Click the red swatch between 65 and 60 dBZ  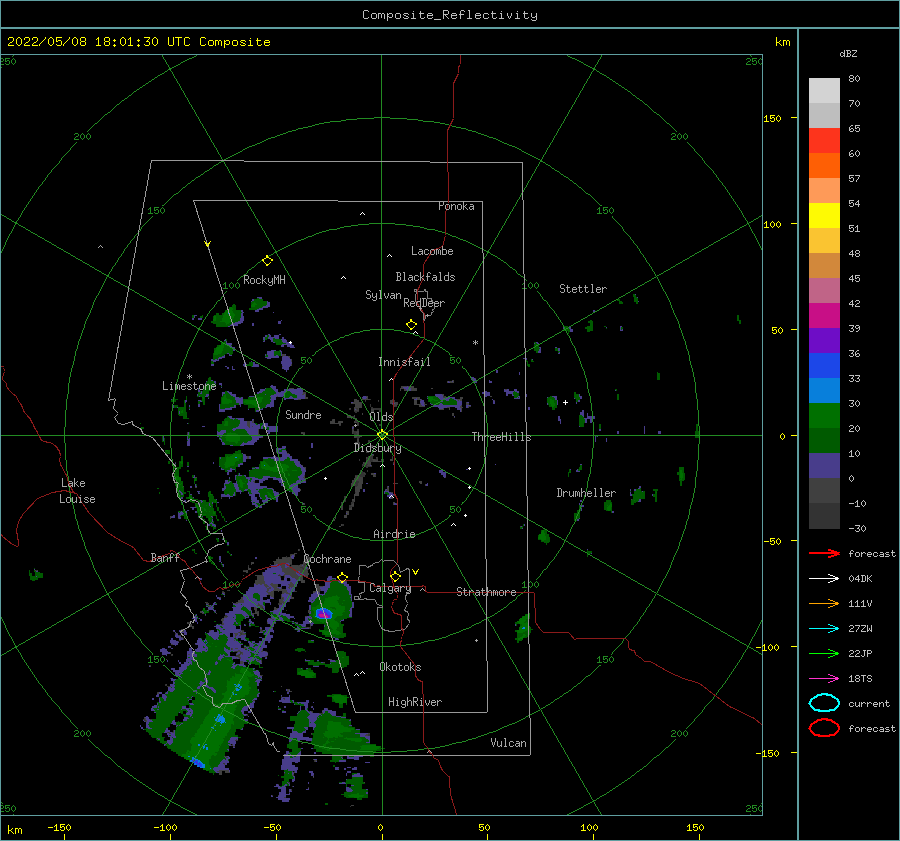pos(824,141)
